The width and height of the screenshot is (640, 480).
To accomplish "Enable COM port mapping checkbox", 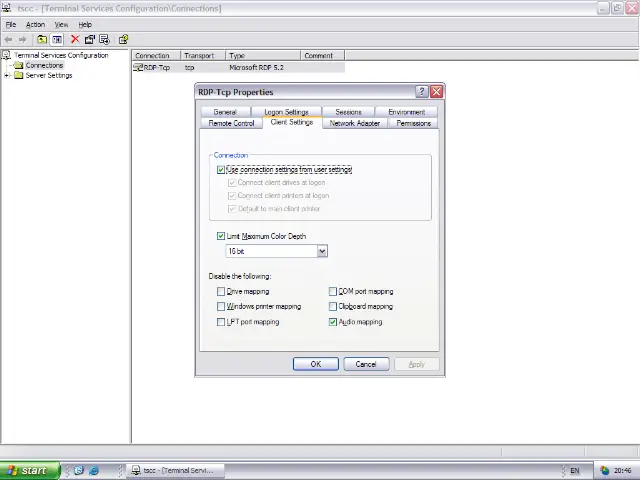I will click(333, 291).
